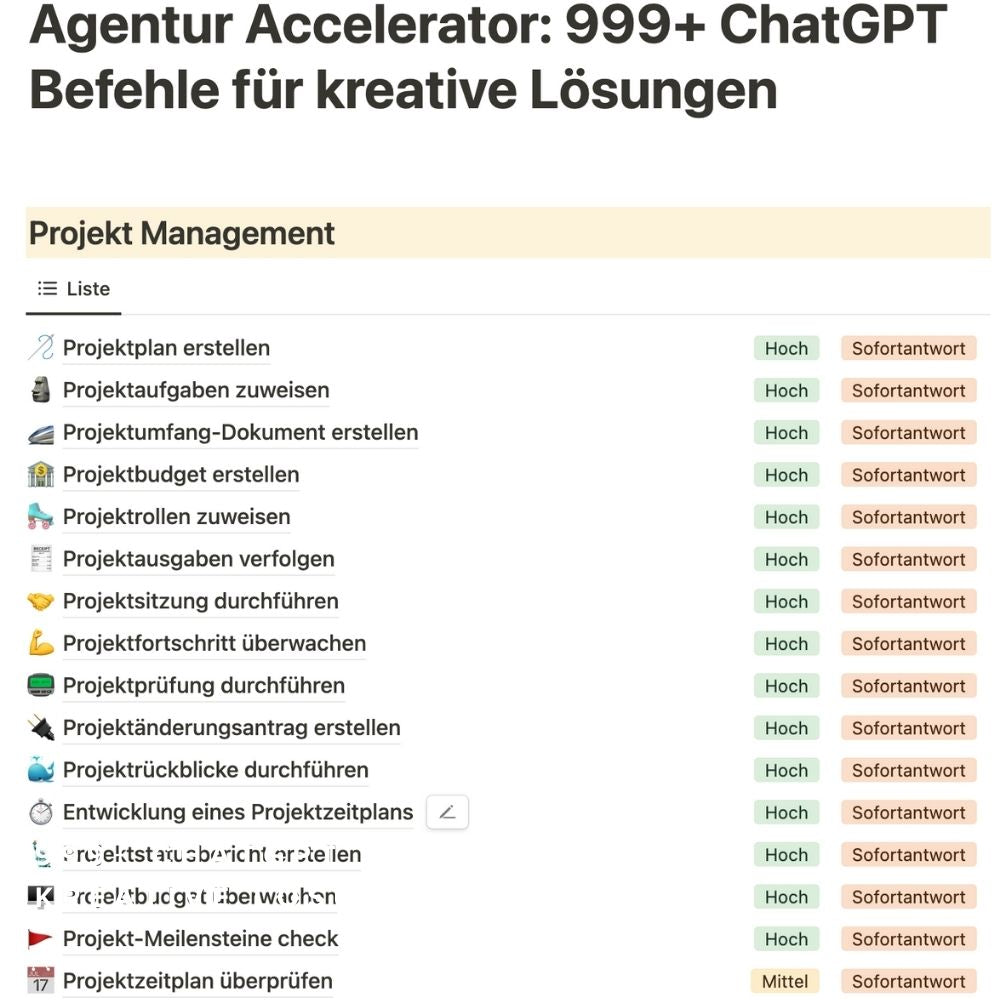Click the red flag icon for Projekt-Meilensteine check
Image resolution: width=1000 pixels, height=1000 pixels.
(x=41, y=939)
